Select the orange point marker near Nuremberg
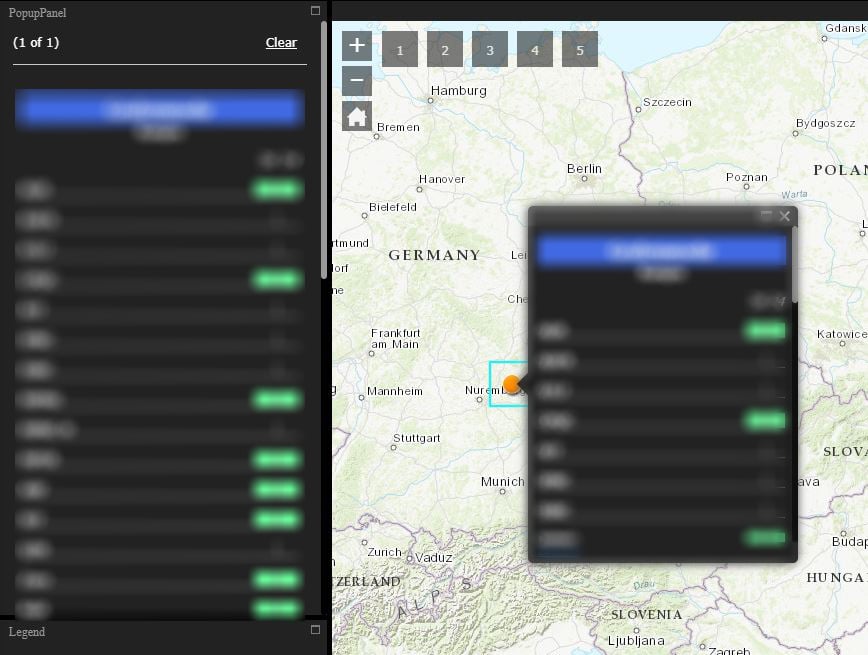Image resolution: width=868 pixels, height=655 pixels. 512,384
